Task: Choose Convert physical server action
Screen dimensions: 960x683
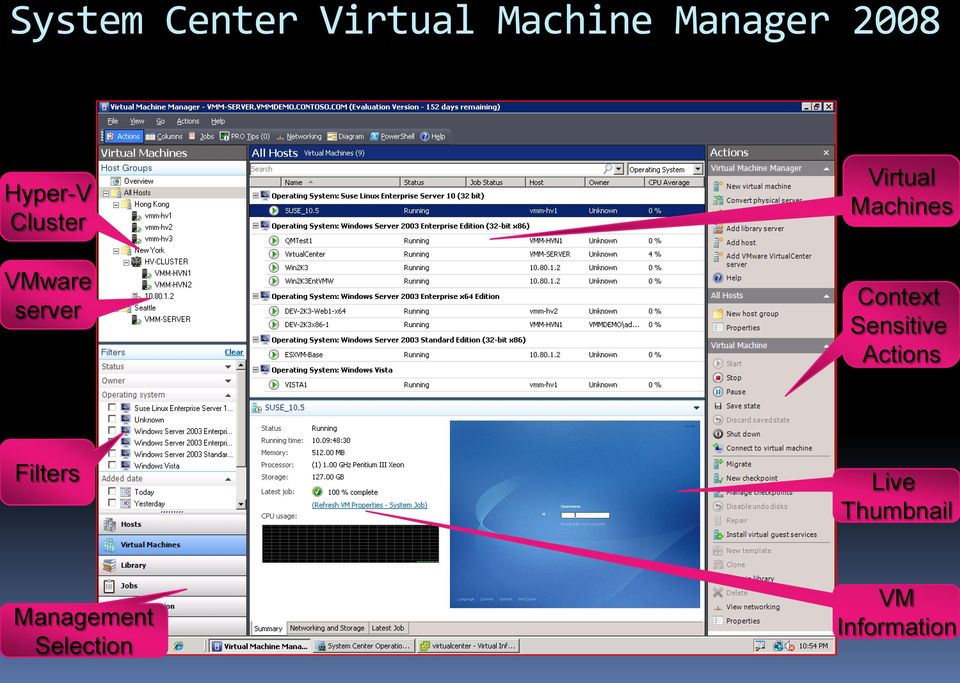Action: 757,200
